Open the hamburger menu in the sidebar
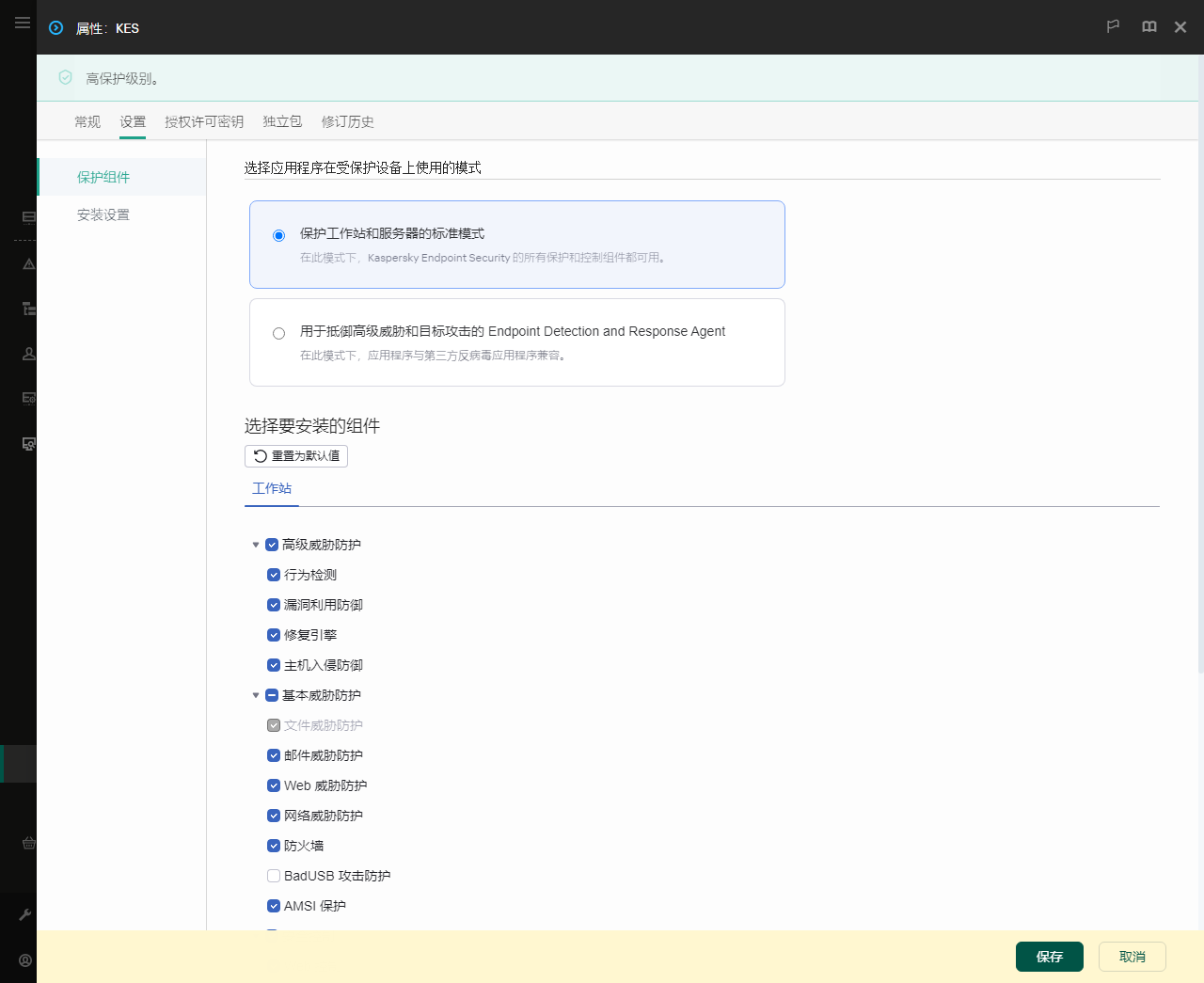 [22, 23]
